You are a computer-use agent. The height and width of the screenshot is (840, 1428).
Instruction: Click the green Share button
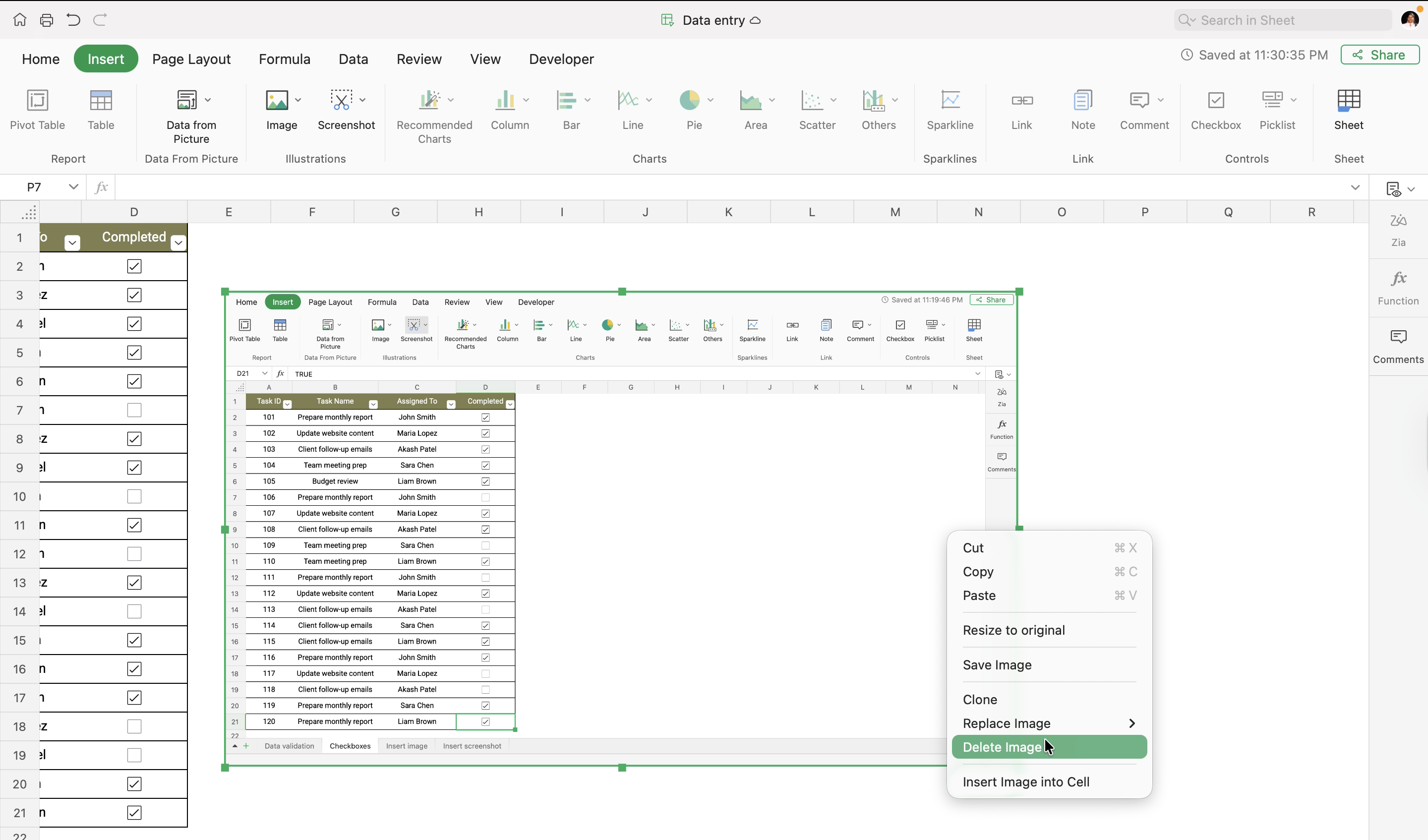1379,55
